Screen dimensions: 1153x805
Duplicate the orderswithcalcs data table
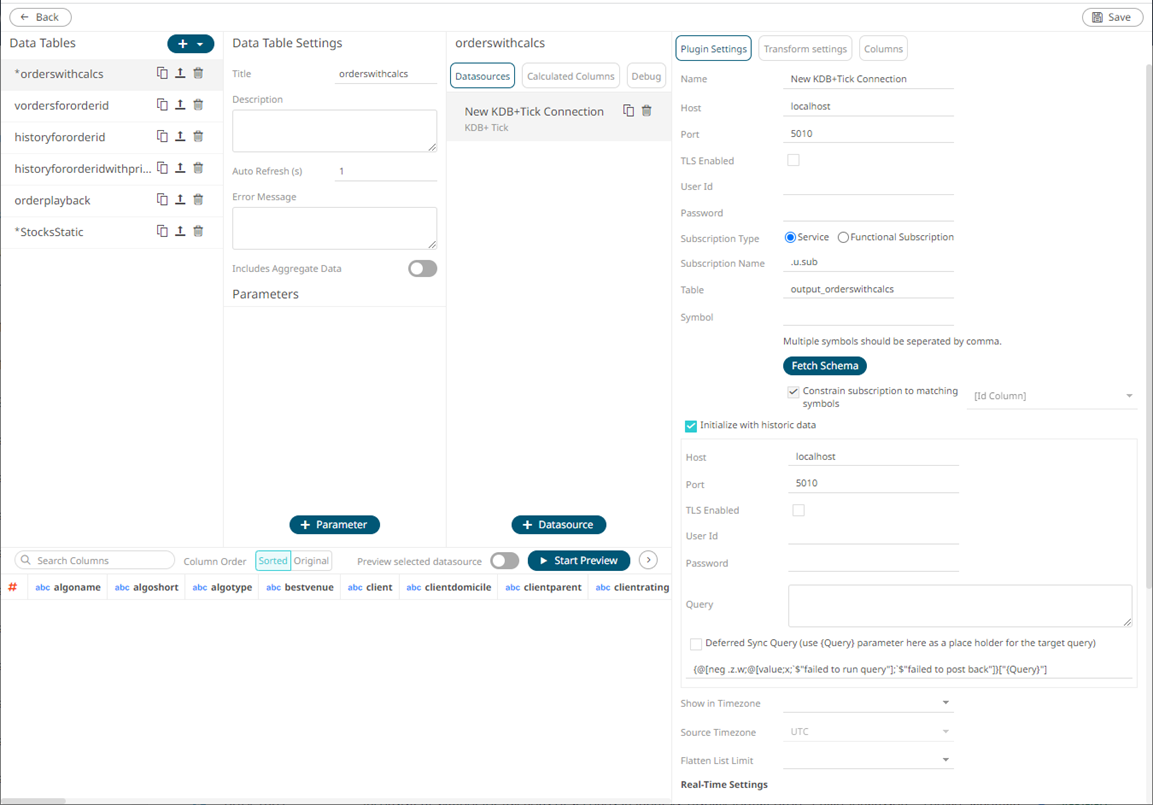[x=162, y=74]
